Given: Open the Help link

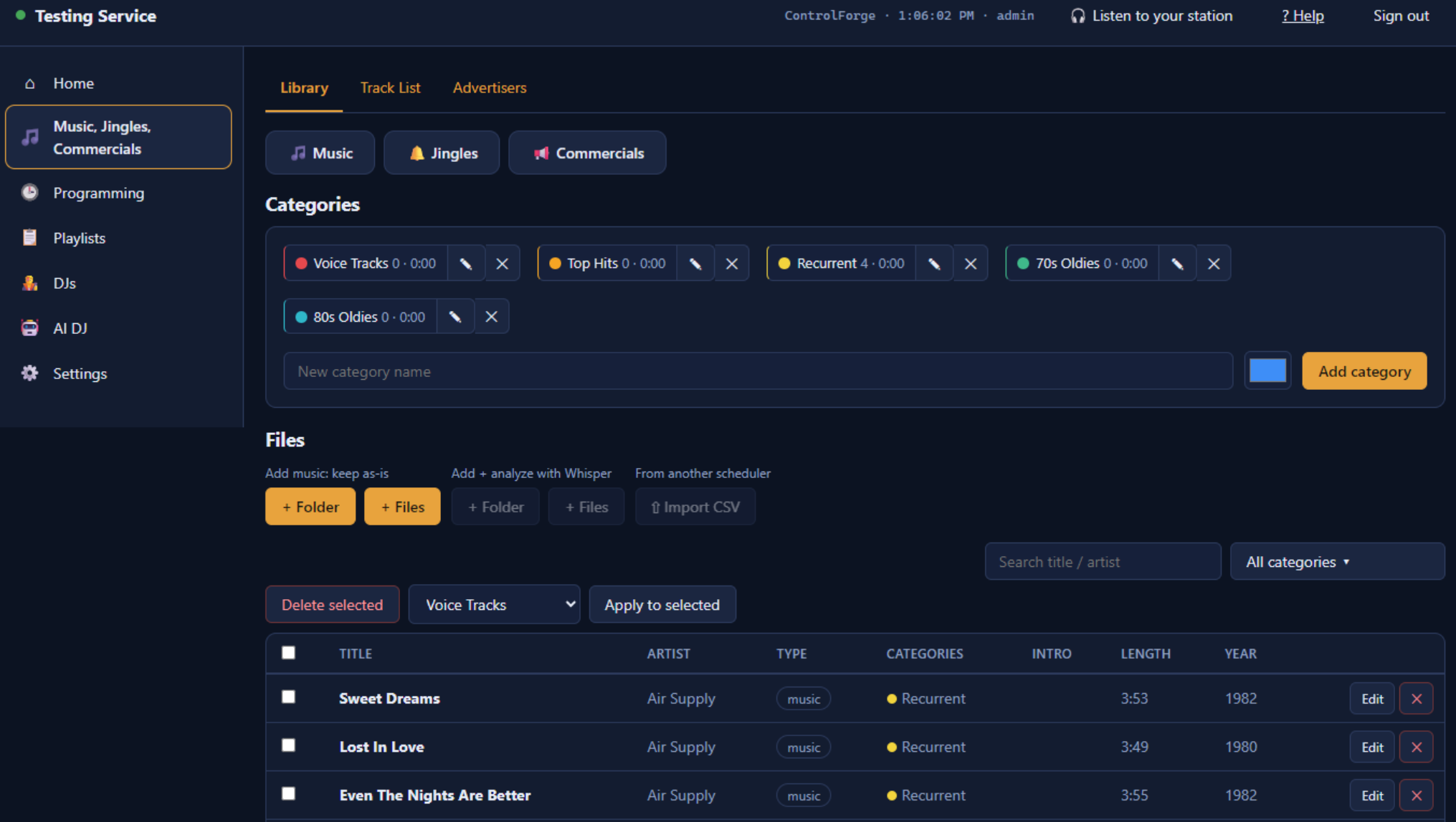Looking at the screenshot, I should point(1303,16).
